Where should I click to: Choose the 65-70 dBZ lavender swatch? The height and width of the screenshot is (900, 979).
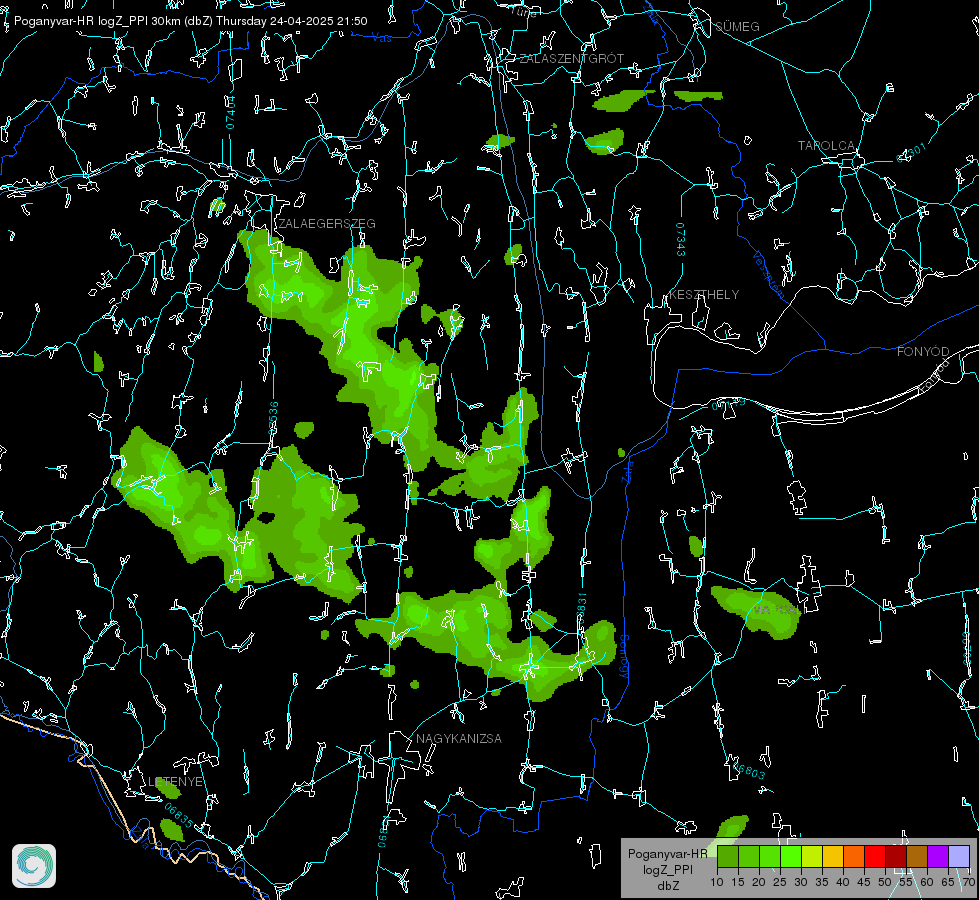point(958,857)
